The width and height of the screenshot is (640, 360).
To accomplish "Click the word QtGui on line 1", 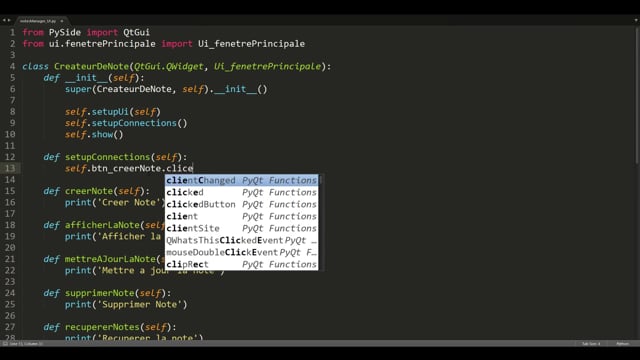I will point(137,32).
